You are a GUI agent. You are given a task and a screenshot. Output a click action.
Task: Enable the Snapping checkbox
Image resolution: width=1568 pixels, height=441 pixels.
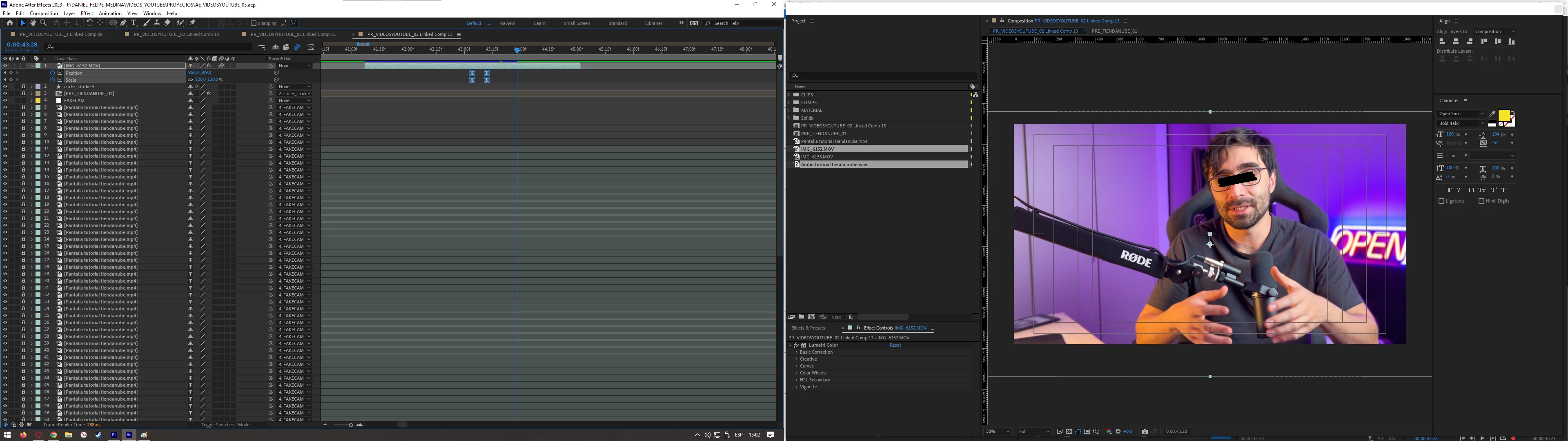[x=253, y=23]
